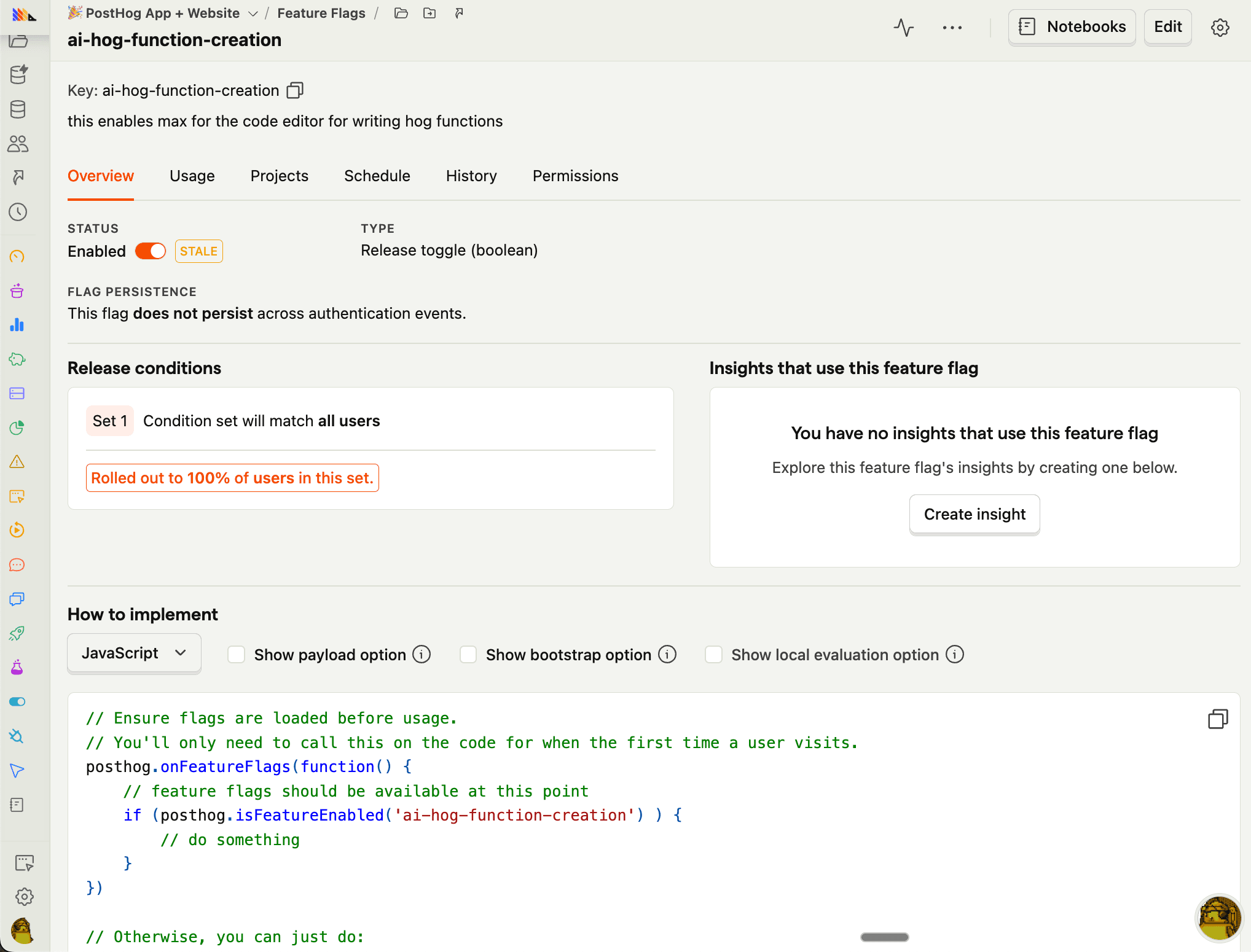
Task: Open the blue bar chart analytics icon
Action: [17, 325]
